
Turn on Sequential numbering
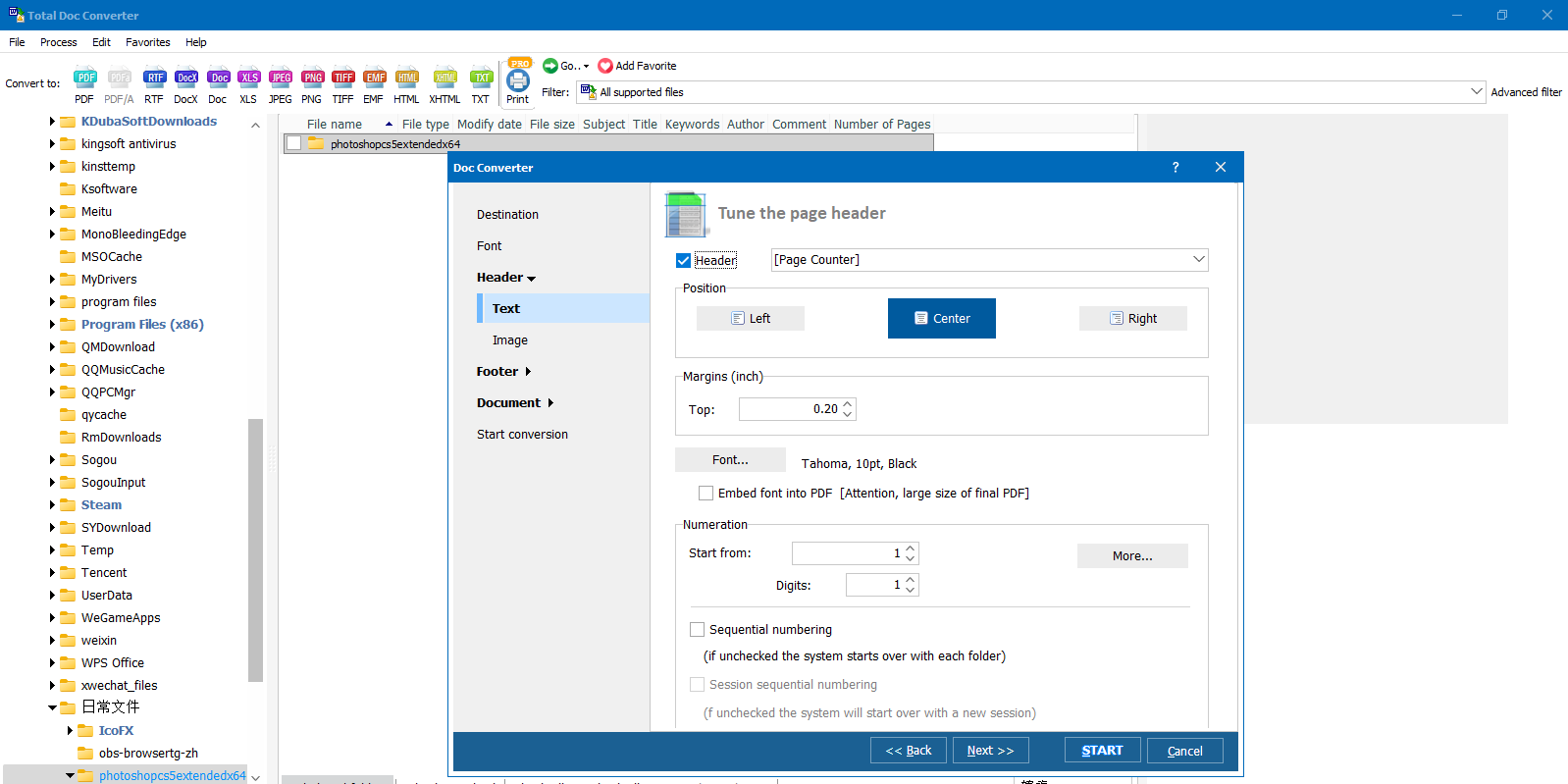[x=698, y=630]
